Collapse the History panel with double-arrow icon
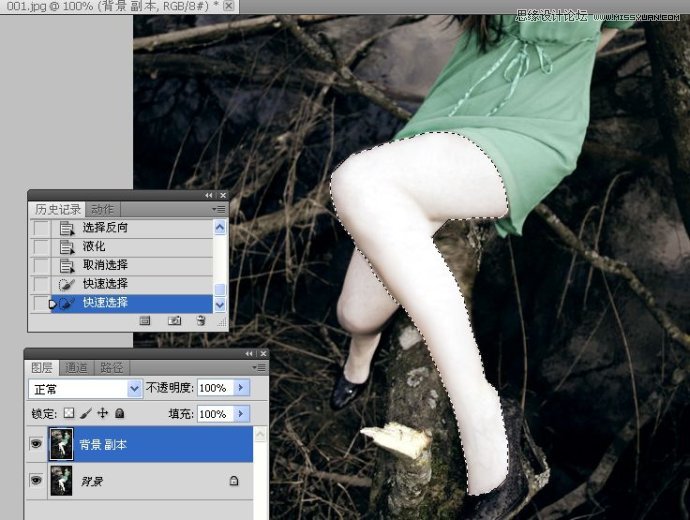 click(x=209, y=195)
